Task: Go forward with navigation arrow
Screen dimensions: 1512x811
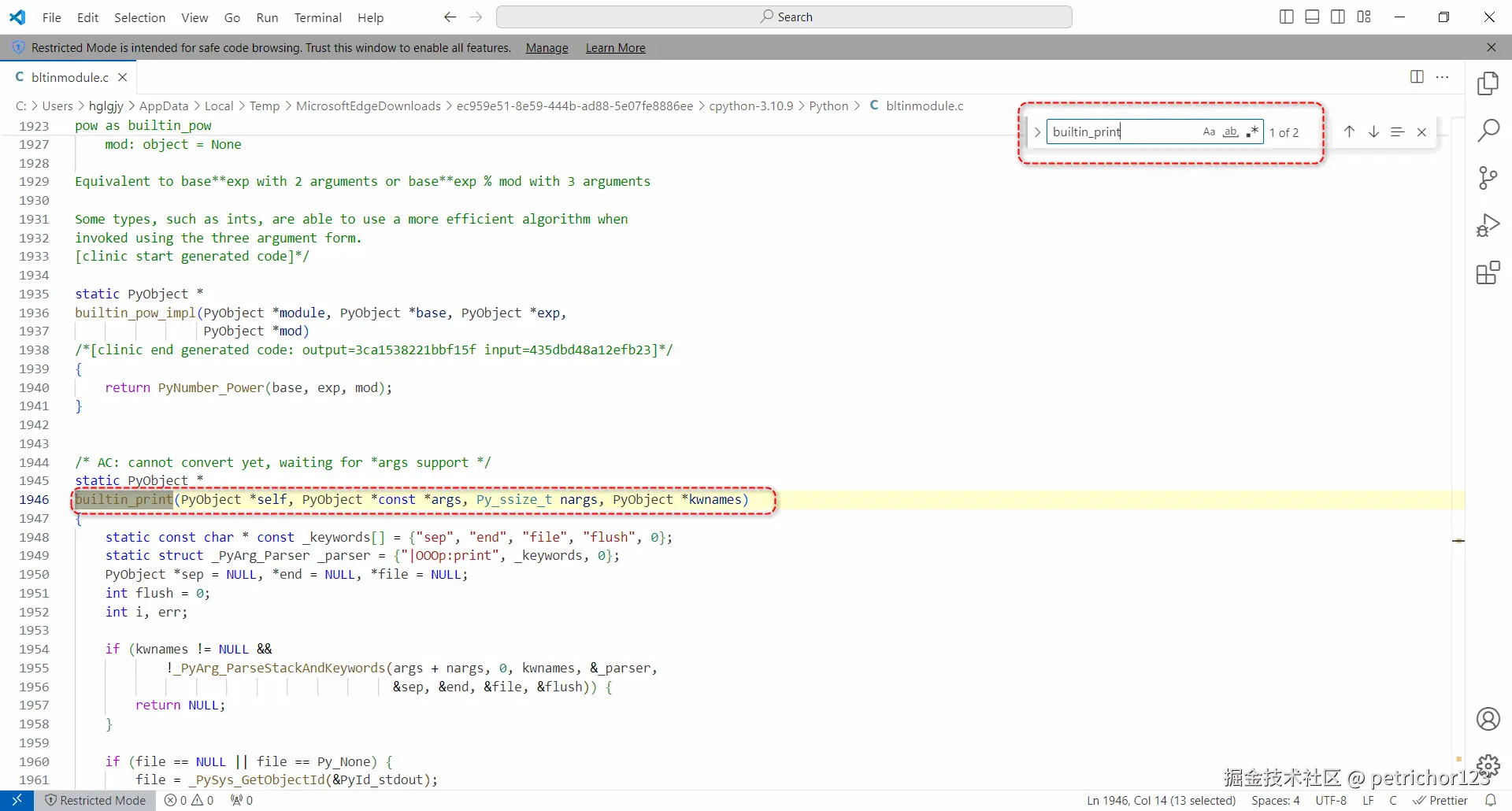Action: (x=476, y=17)
